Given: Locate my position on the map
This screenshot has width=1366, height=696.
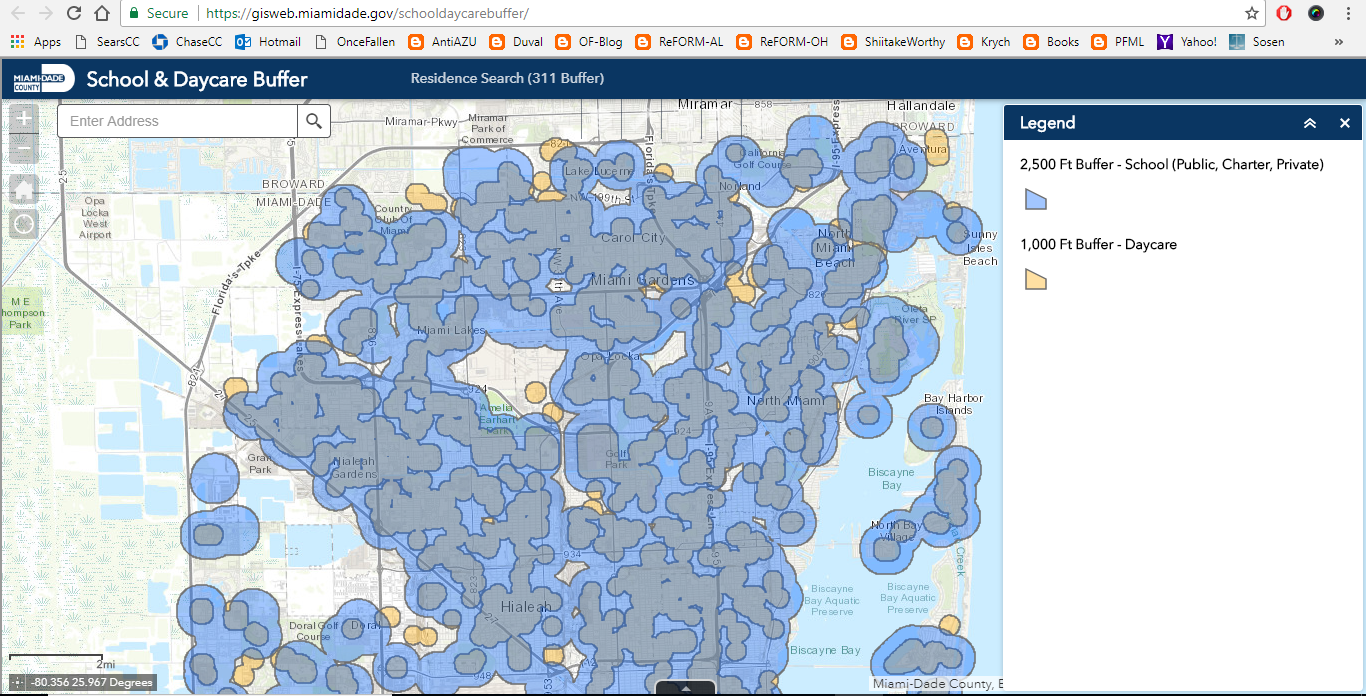Looking at the screenshot, I should (x=24, y=223).
